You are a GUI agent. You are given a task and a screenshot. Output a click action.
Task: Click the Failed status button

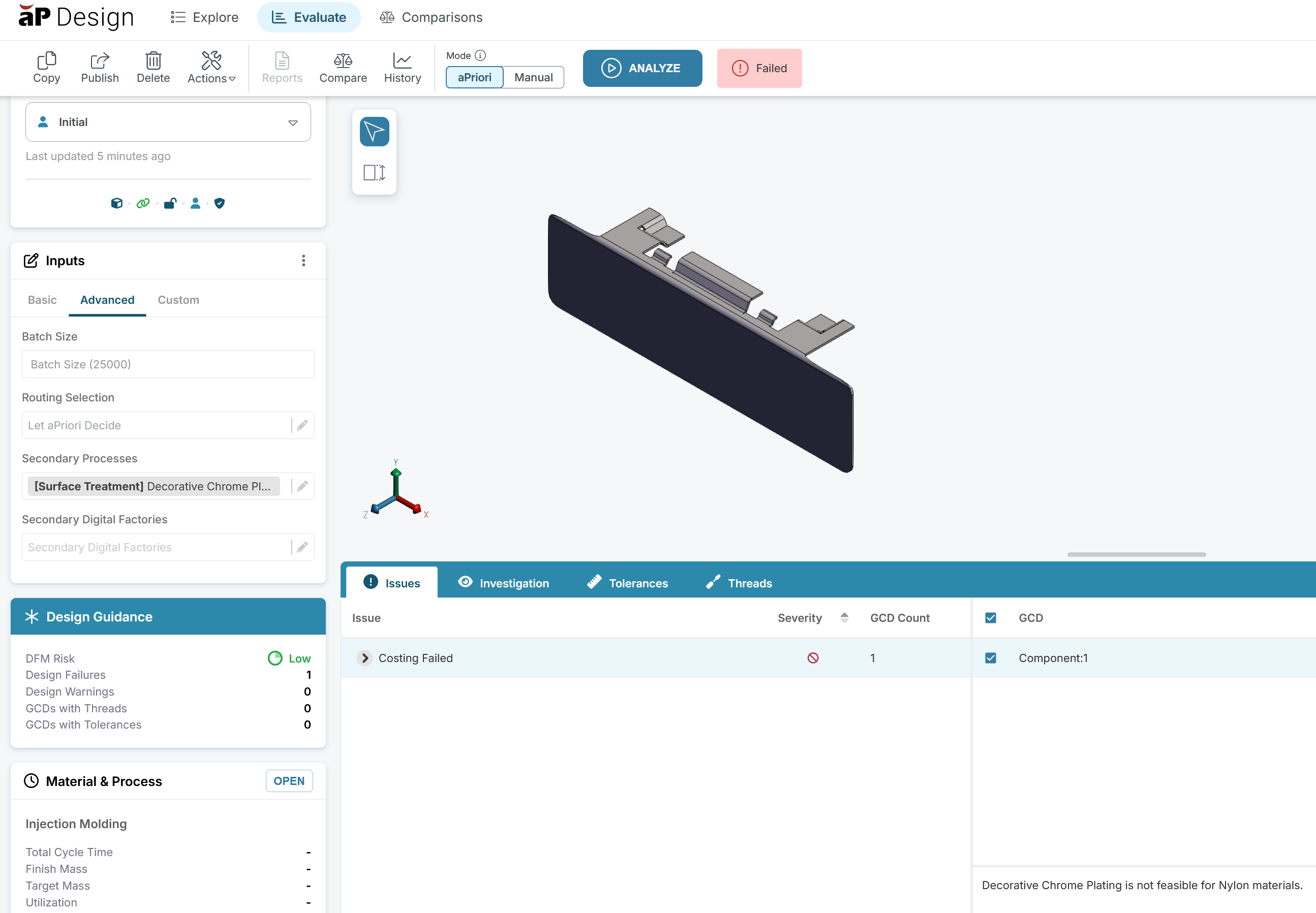759,68
